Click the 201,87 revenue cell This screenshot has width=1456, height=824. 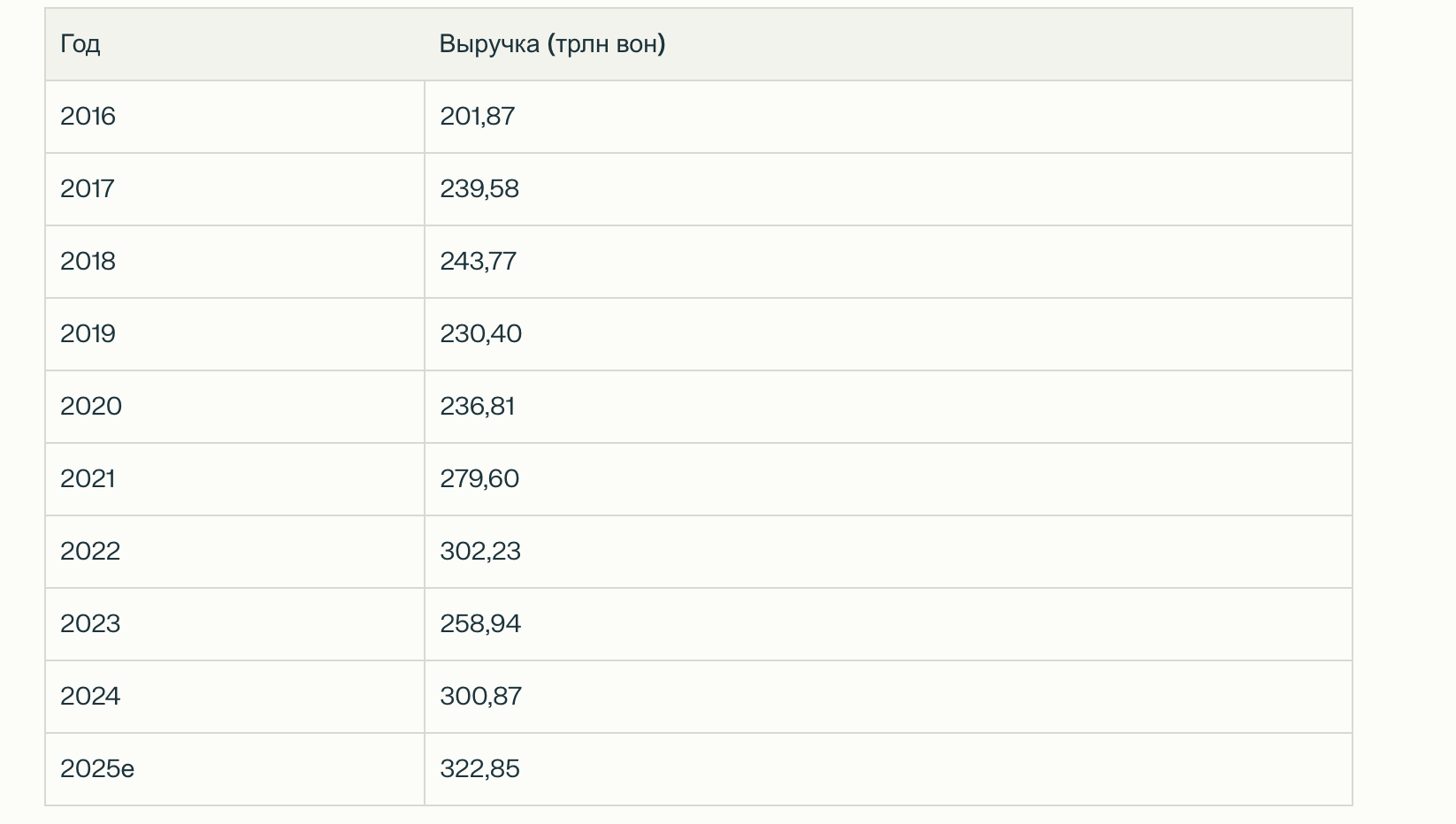pyautogui.click(x=477, y=117)
